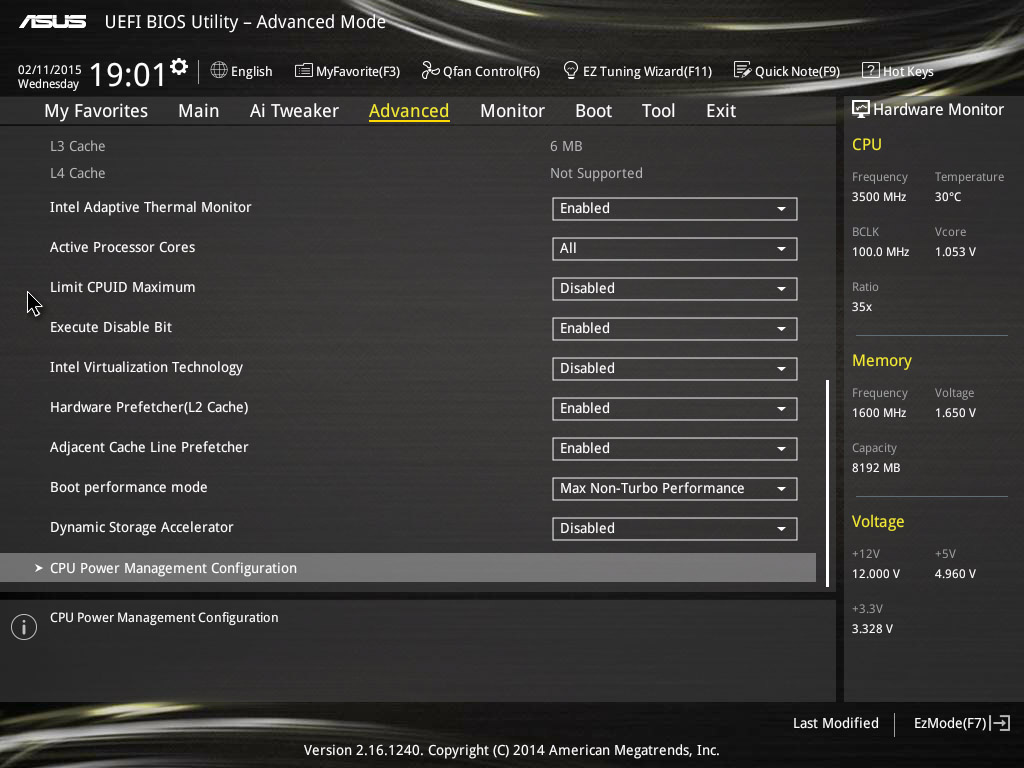View Last Modified settings
The height and width of the screenshot is (768, 1024).
pyautogui.click(x=835, y=723)
